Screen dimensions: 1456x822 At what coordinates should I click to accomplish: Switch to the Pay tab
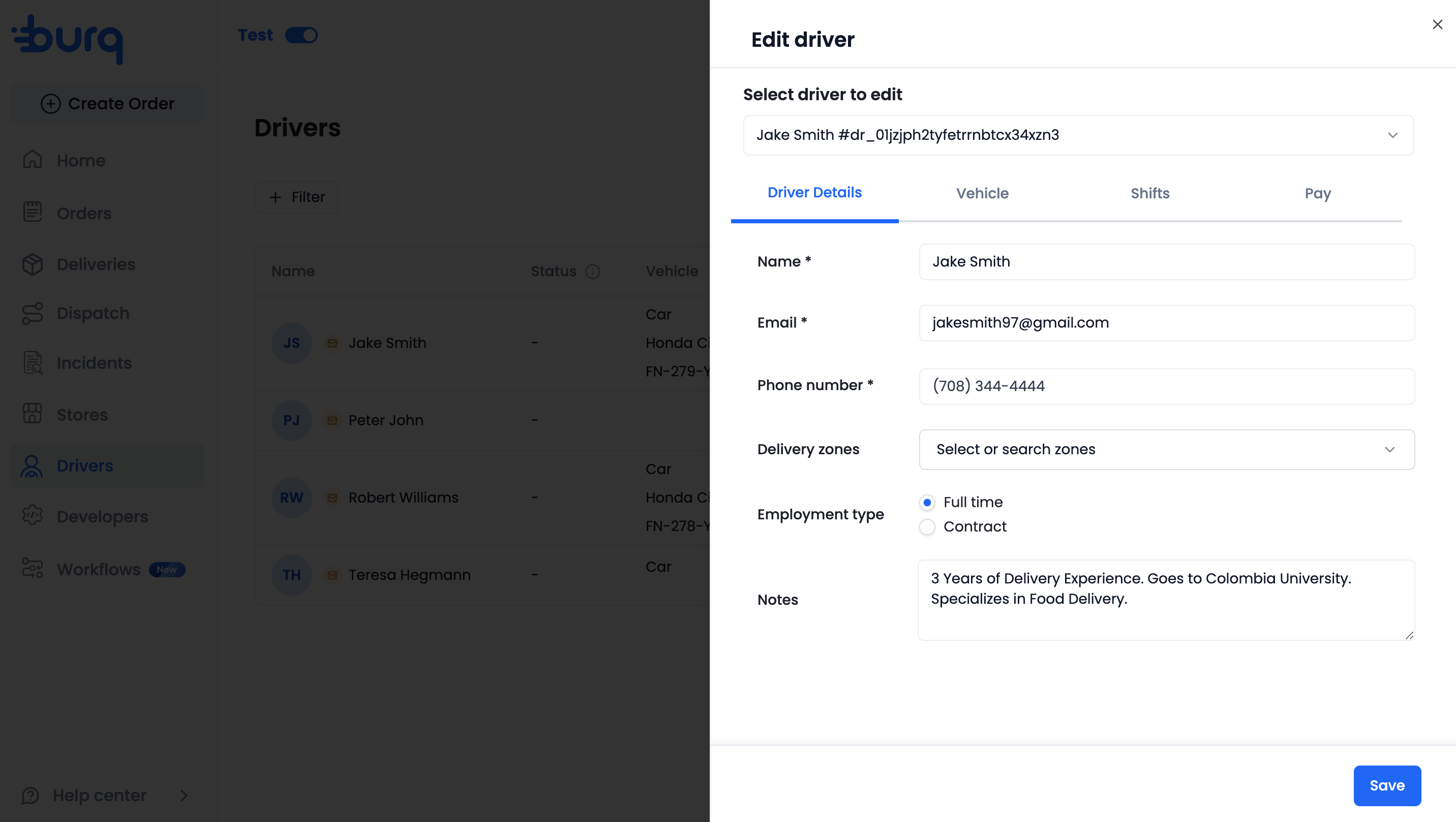point(1318,193)
